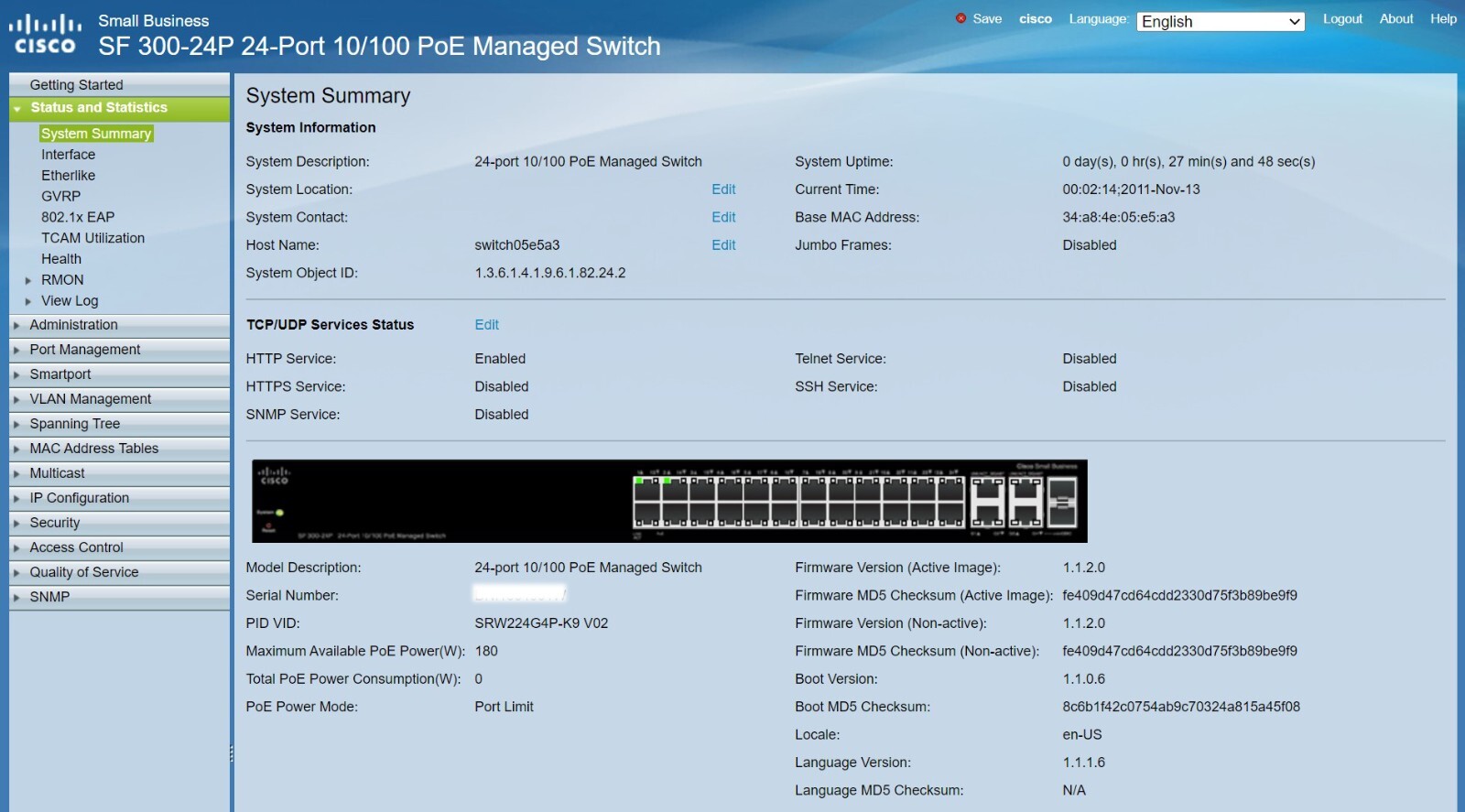
Task: Click the Logout link
Action: (x=1342, y=18)
